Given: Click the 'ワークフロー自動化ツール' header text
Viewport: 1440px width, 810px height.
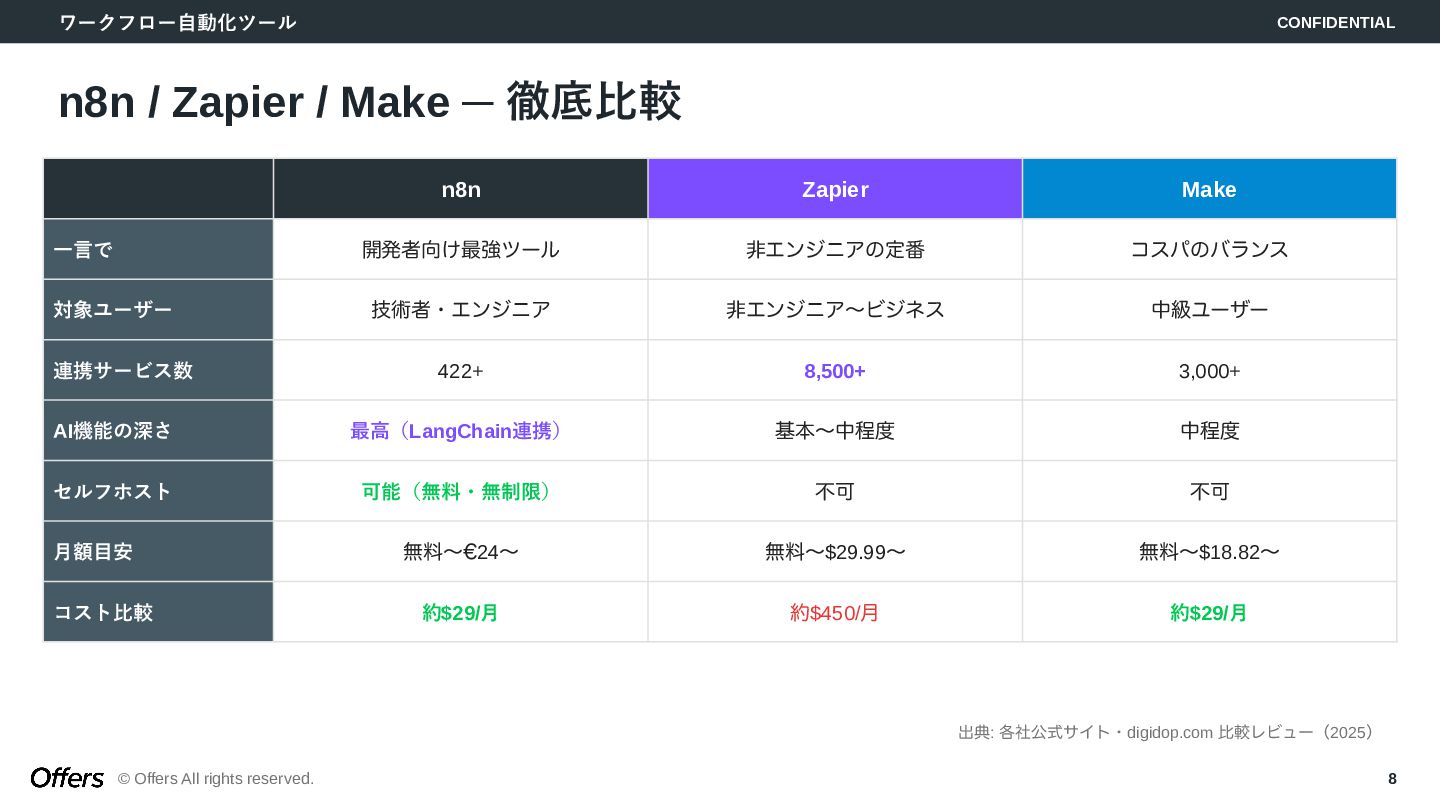Looking at the screenshot, I should coord(178,22).
